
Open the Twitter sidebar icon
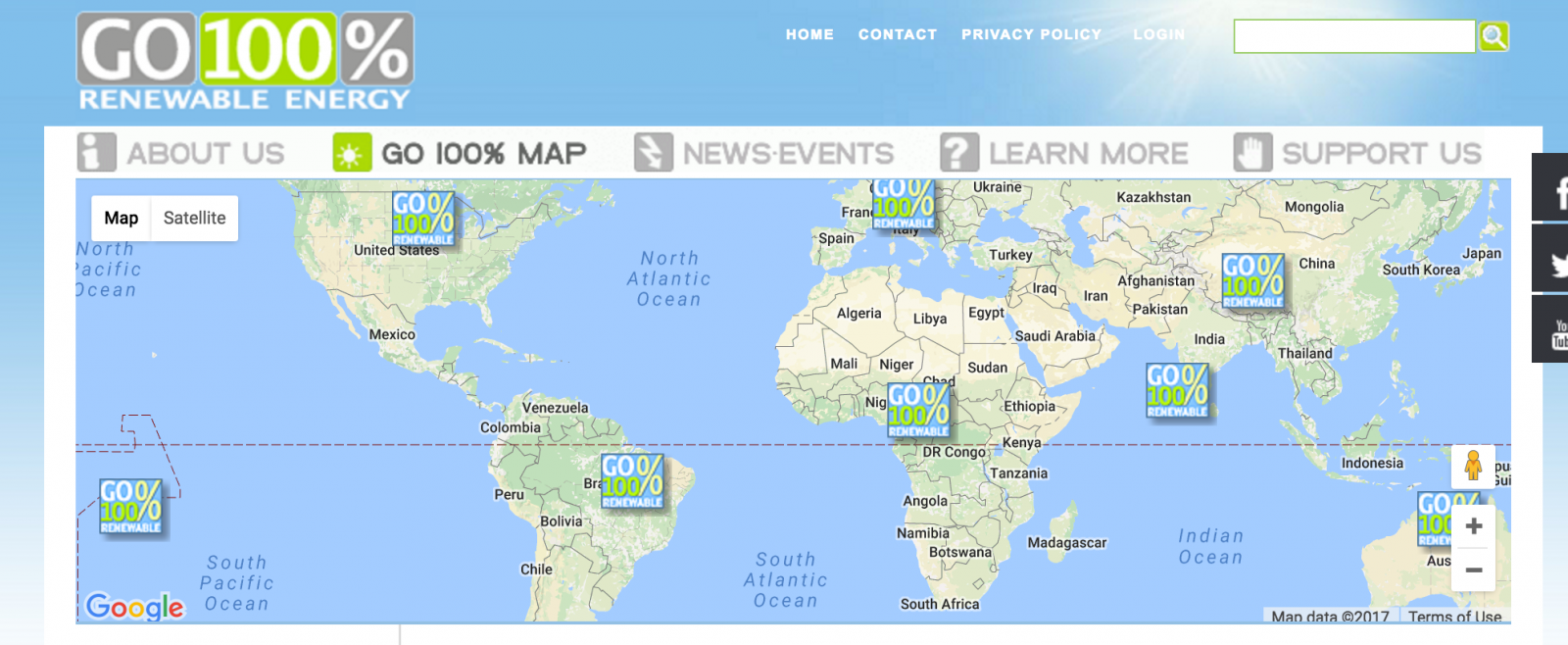(x=1550, y=258)
